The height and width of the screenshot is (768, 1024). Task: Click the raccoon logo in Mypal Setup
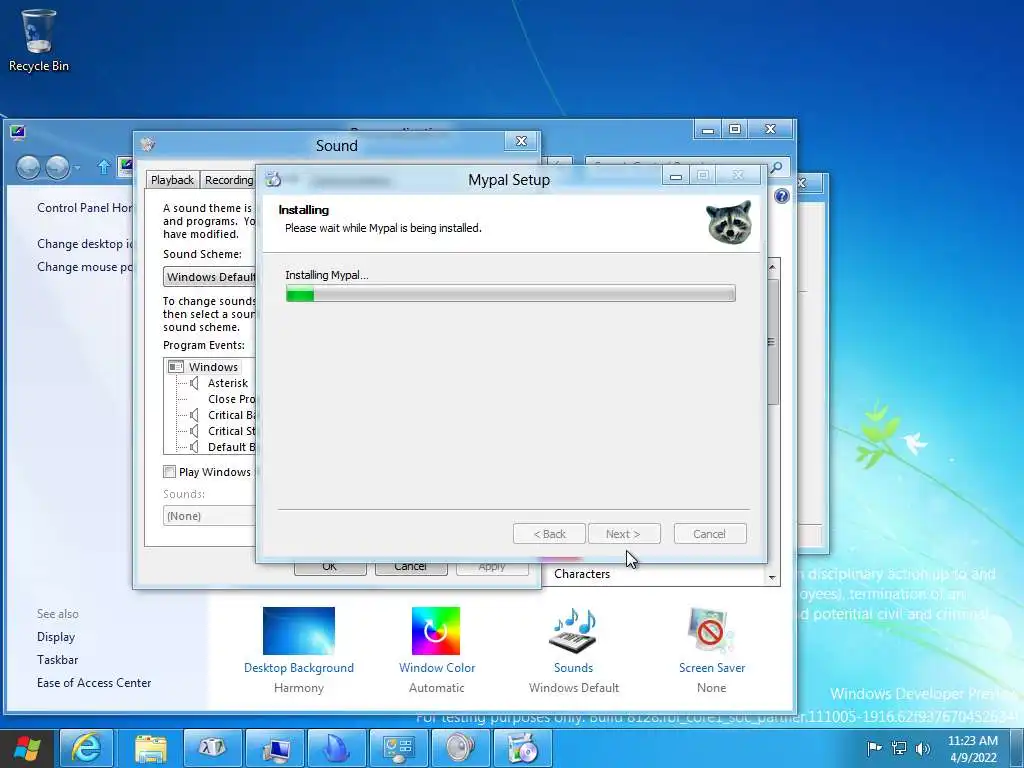point(729,222)
